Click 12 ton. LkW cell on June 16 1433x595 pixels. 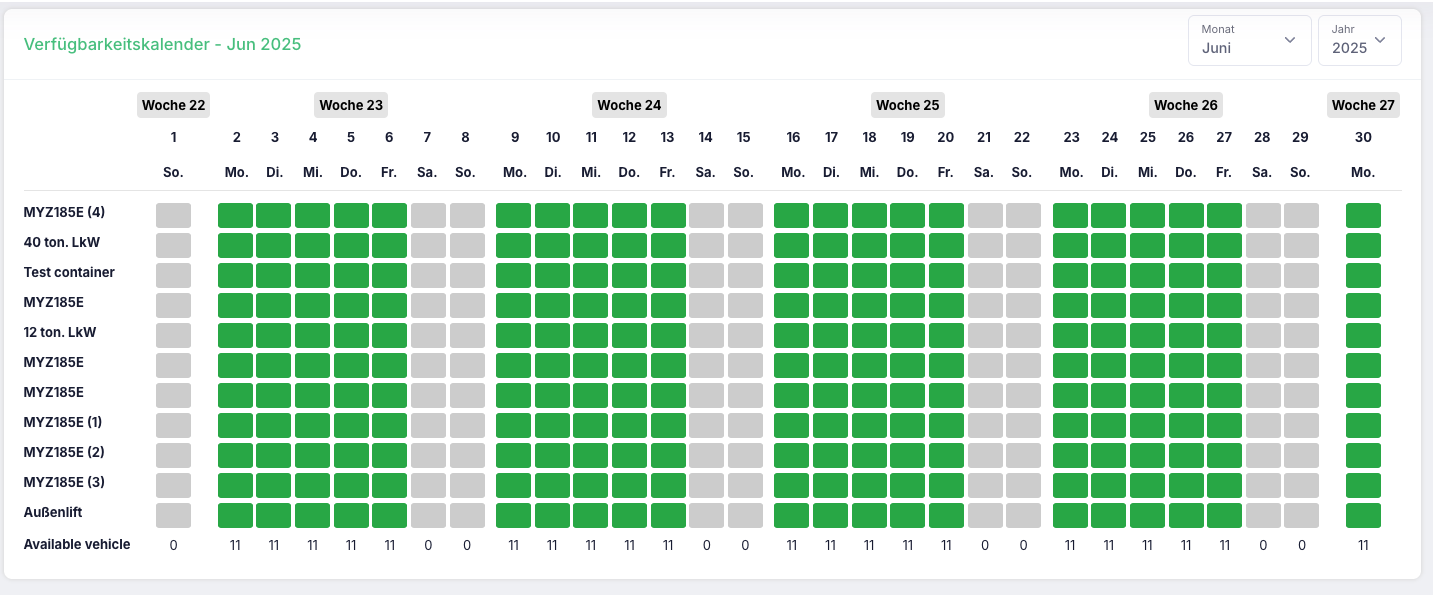tap(792, 335)
